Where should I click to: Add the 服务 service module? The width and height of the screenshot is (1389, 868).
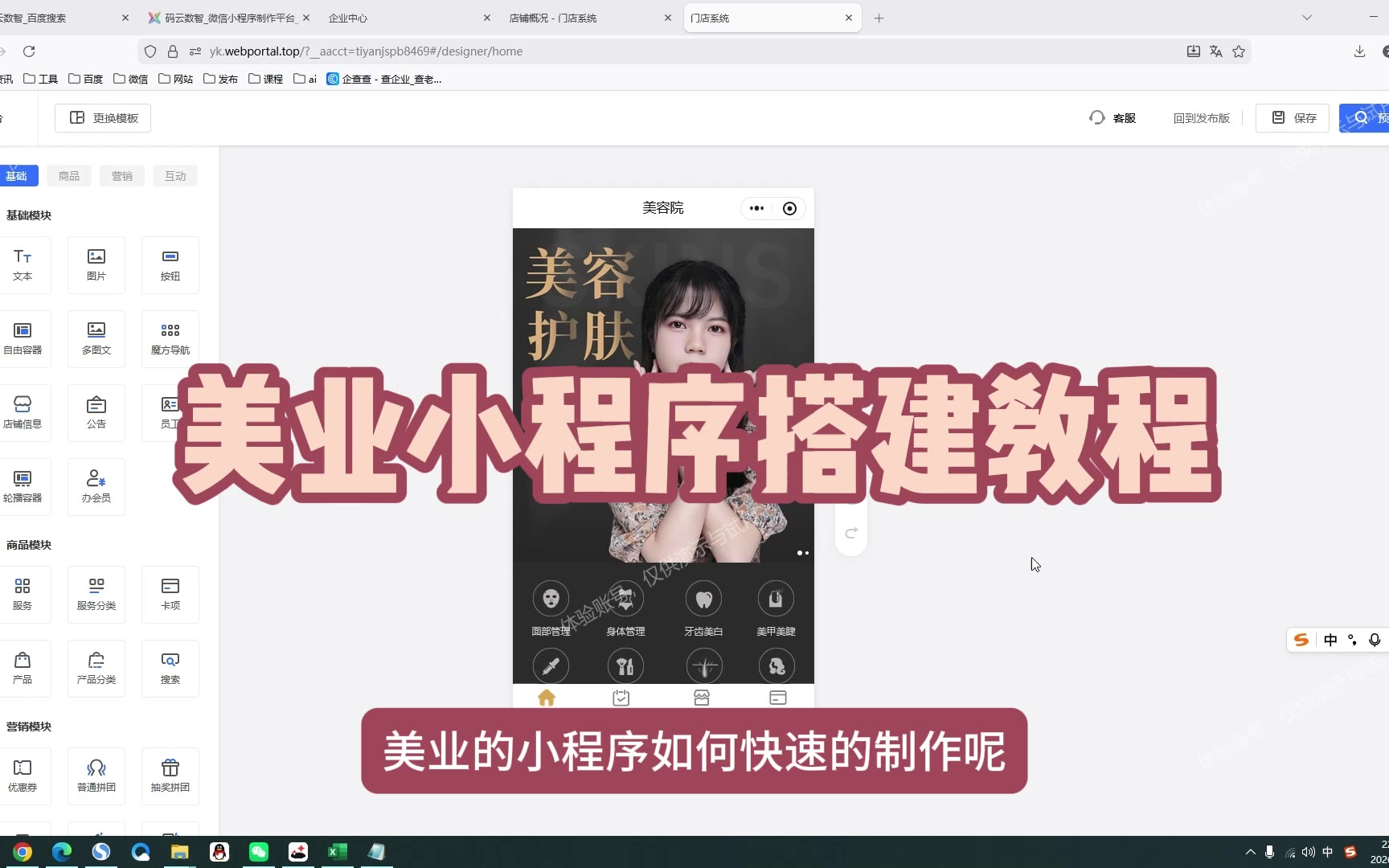[23, 595]
